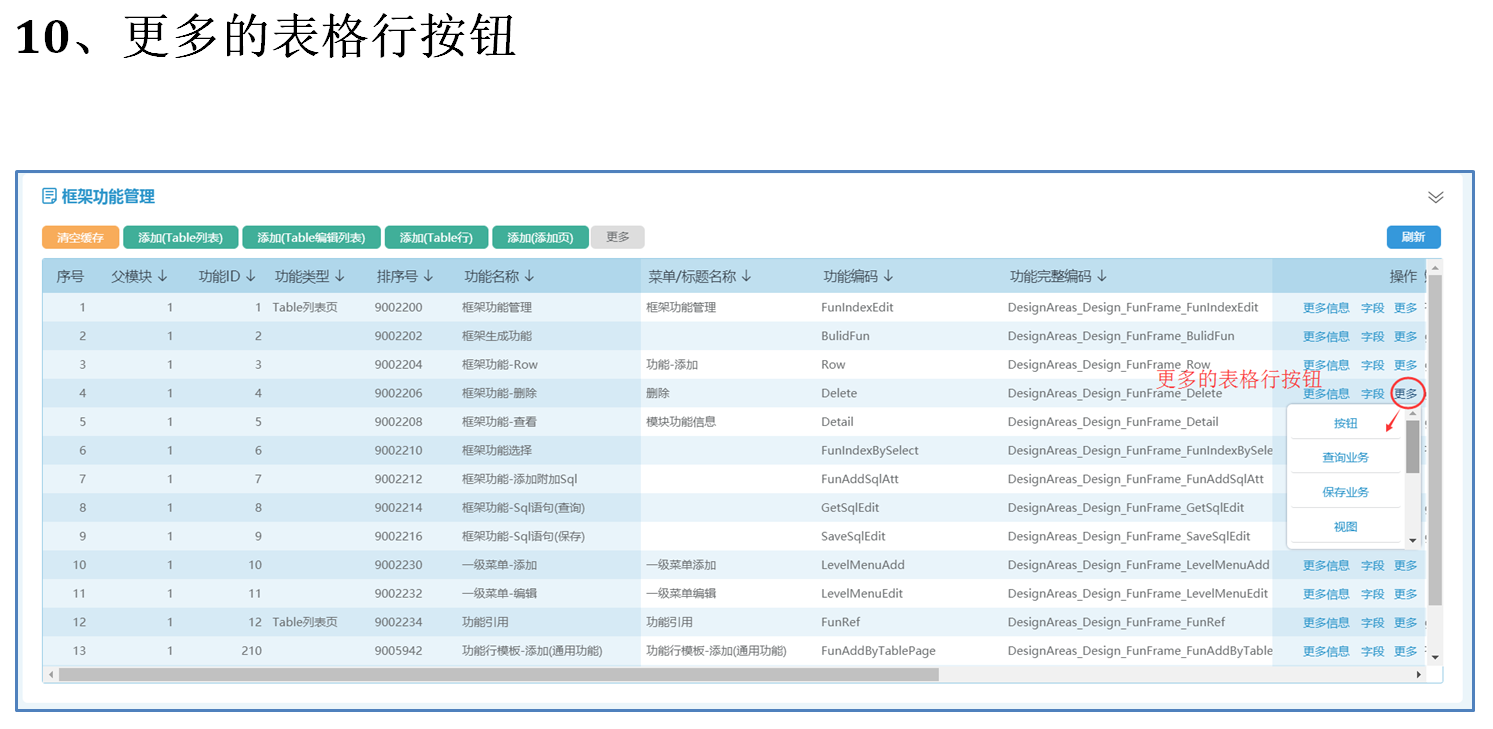The width and height of the screenshot is (1493, 729).
Task: Click the 模块功能信息 title cell
Action: pos(681,422)
